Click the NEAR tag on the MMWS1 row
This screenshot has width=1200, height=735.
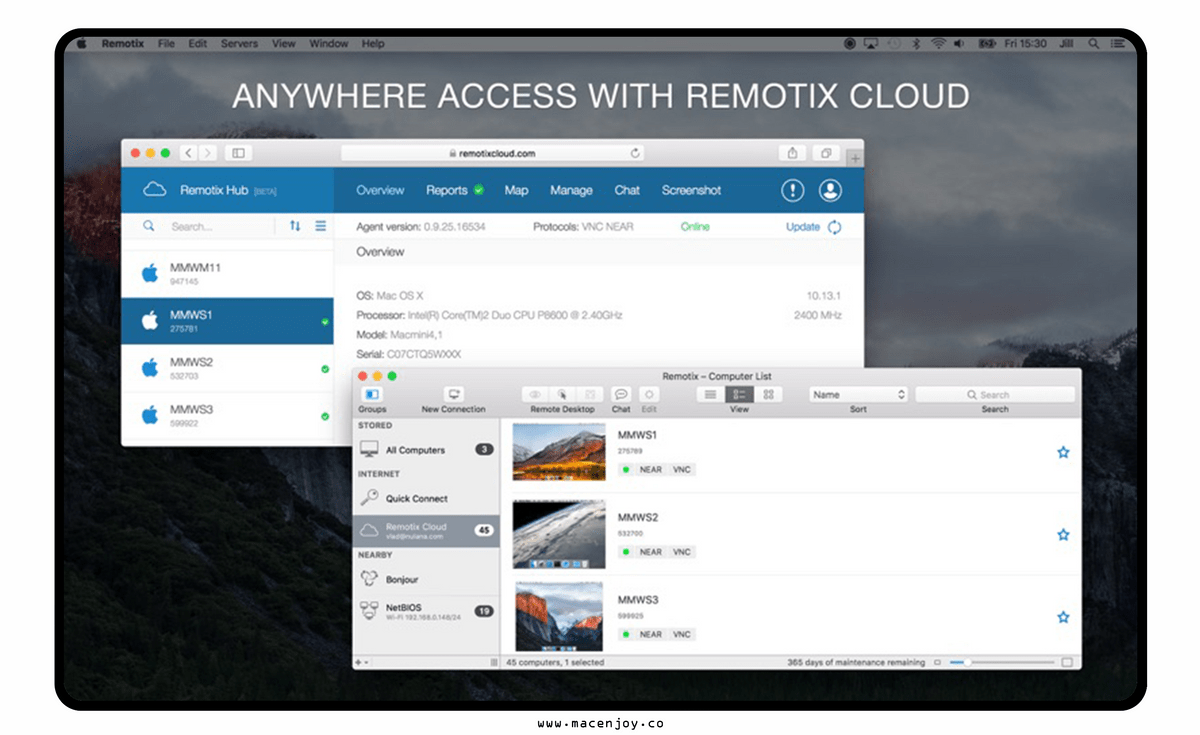click(x=651, y=469)
